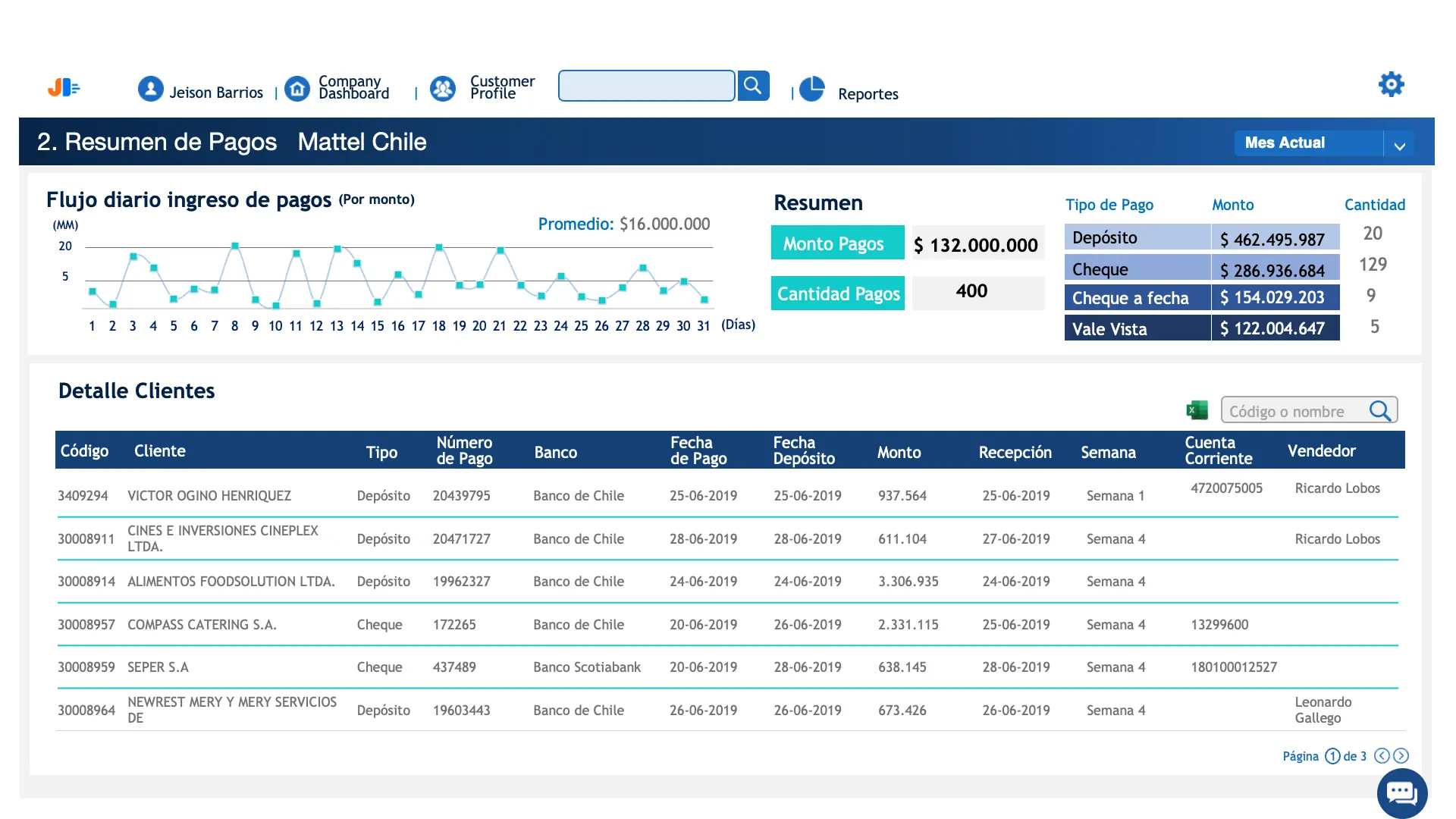Go to next page arrow
The height and width of the screenshot is (819, 1456).
(x=1401, y=756)
